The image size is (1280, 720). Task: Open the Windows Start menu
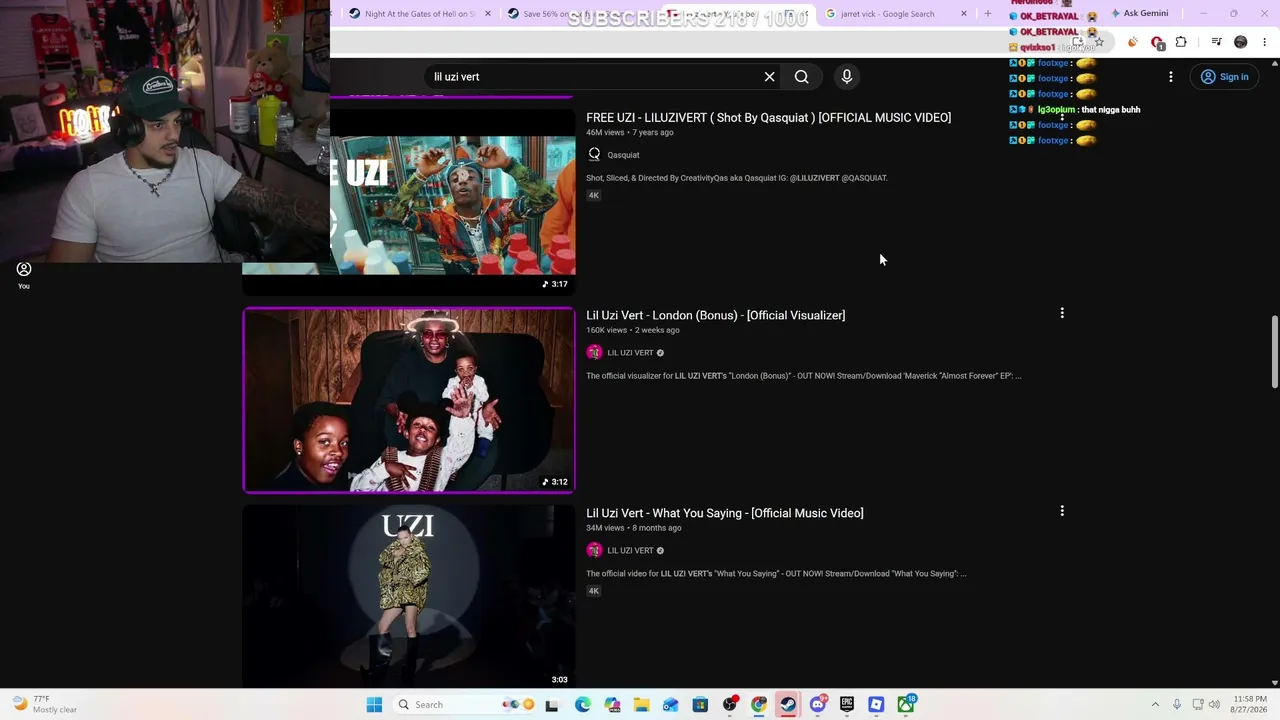click(x=374, y=705)
